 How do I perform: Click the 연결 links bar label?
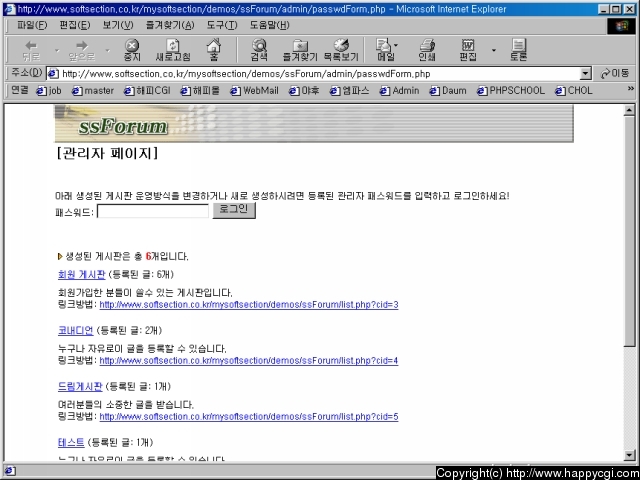click(x=20, y=90)
